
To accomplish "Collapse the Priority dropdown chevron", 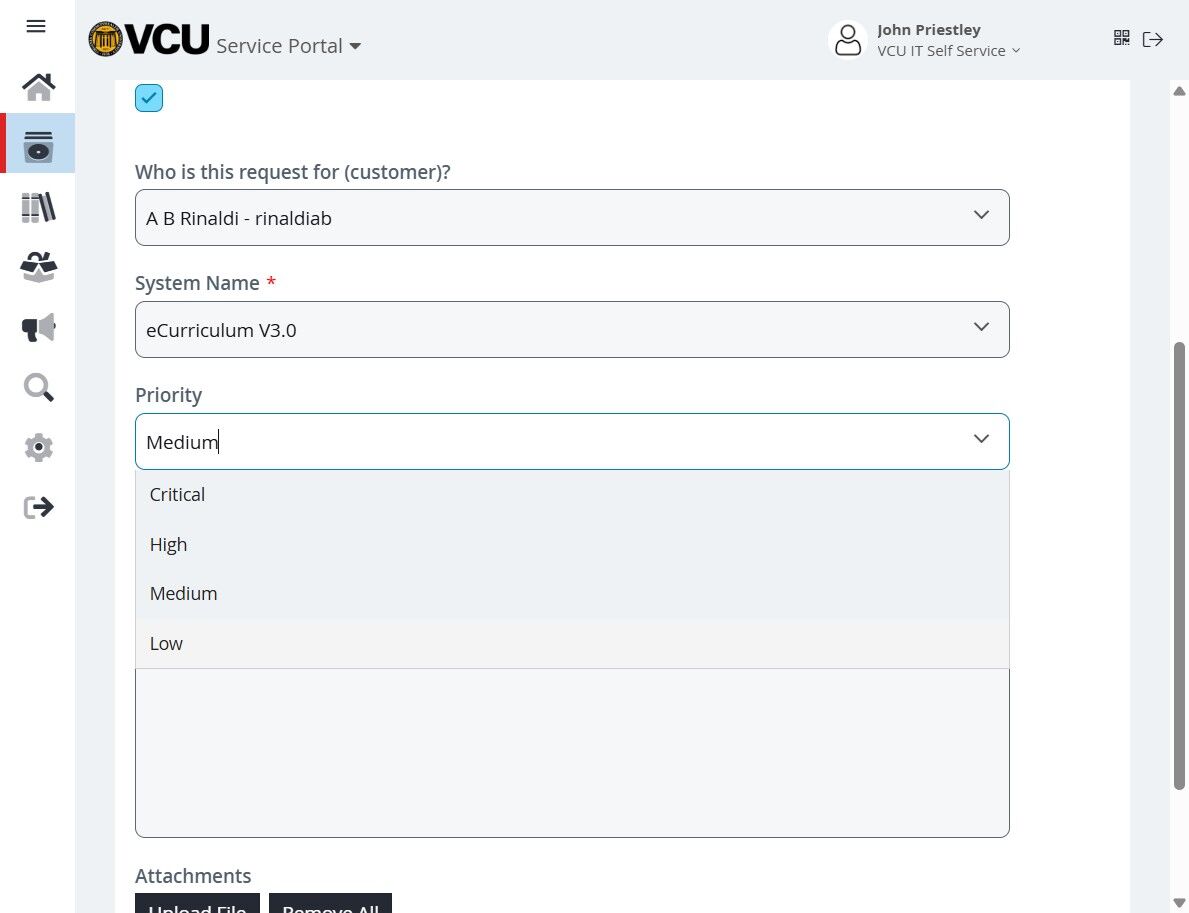I will [x=981, y=440].
